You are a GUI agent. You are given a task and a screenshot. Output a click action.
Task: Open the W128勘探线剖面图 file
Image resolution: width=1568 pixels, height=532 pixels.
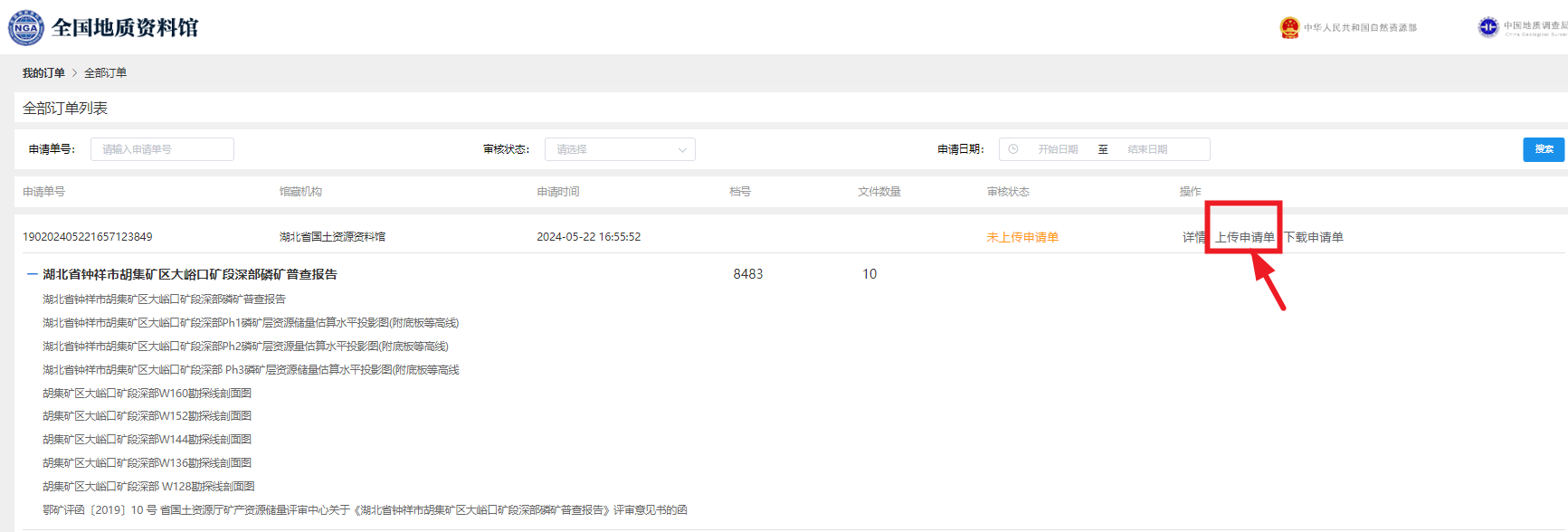[x=148, y=487]
